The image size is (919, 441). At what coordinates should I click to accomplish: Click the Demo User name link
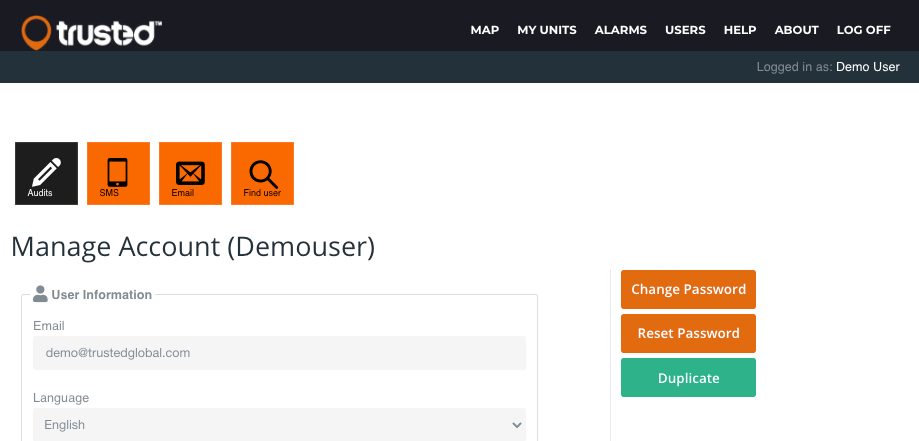pos(867,67)
